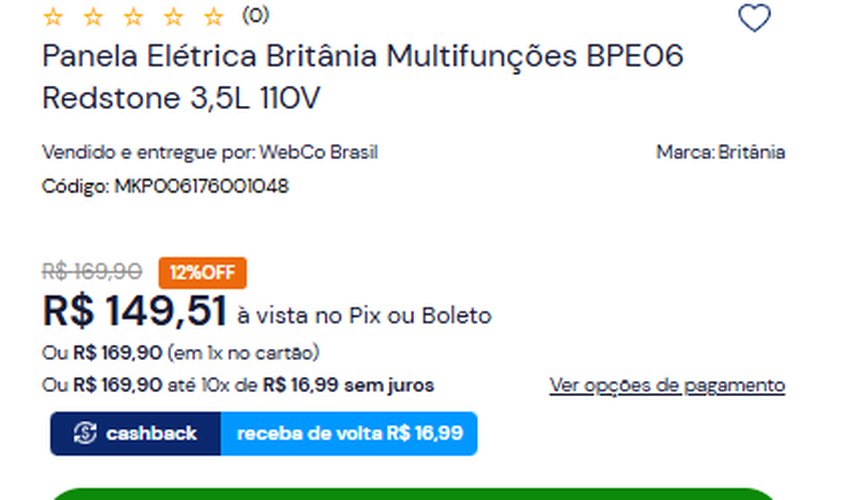Click the 12%OFF discount badge

coord(202,272)
